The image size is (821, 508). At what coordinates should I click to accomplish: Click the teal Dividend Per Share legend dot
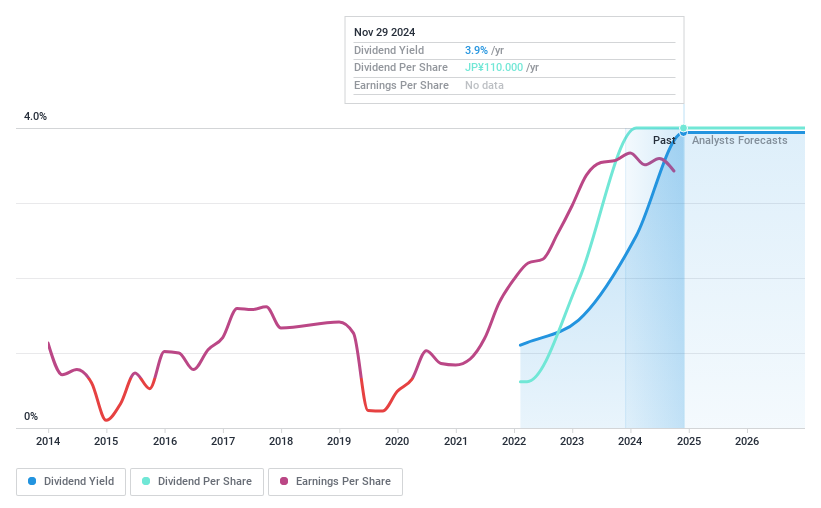(x=146, y=481)
